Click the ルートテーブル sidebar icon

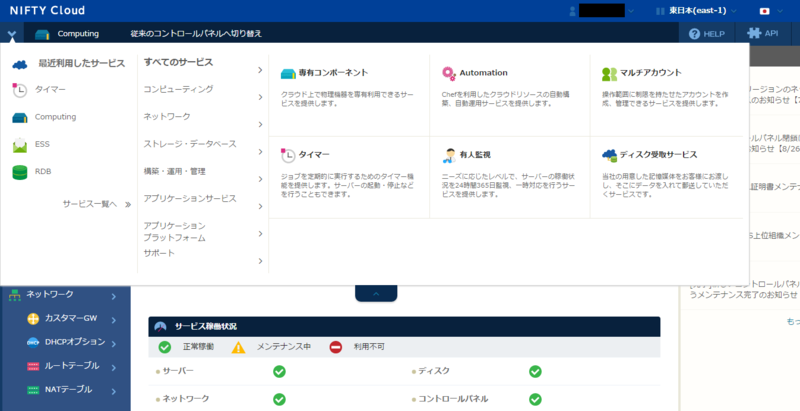[33, 366]
